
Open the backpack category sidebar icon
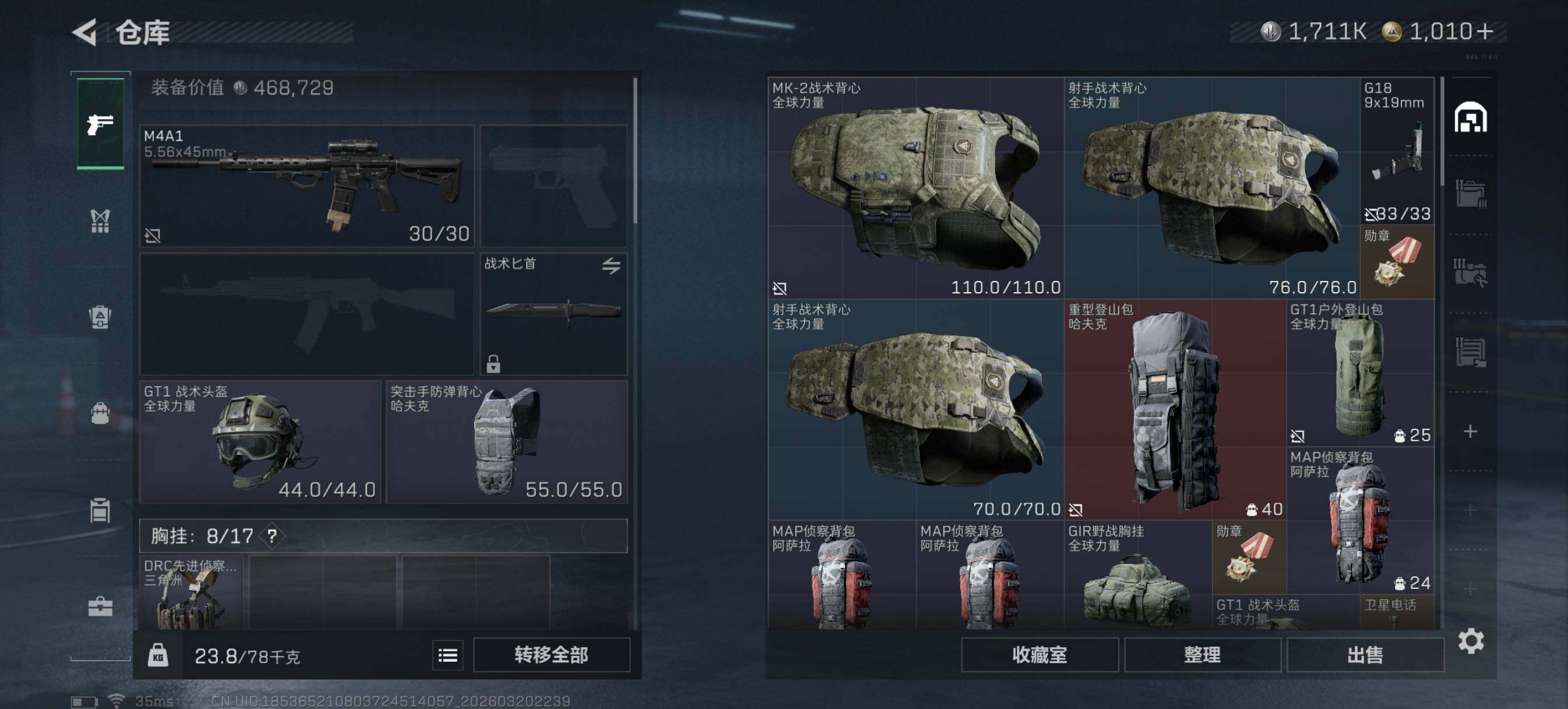click(100, 317)
